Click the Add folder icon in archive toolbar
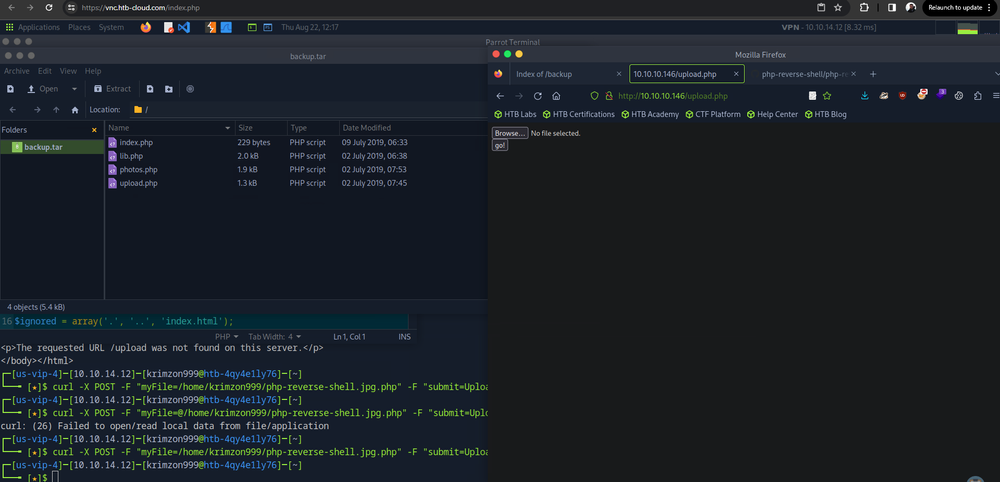Image resolution: width=1000 pixels, height=482 pixels. (168, 89)
